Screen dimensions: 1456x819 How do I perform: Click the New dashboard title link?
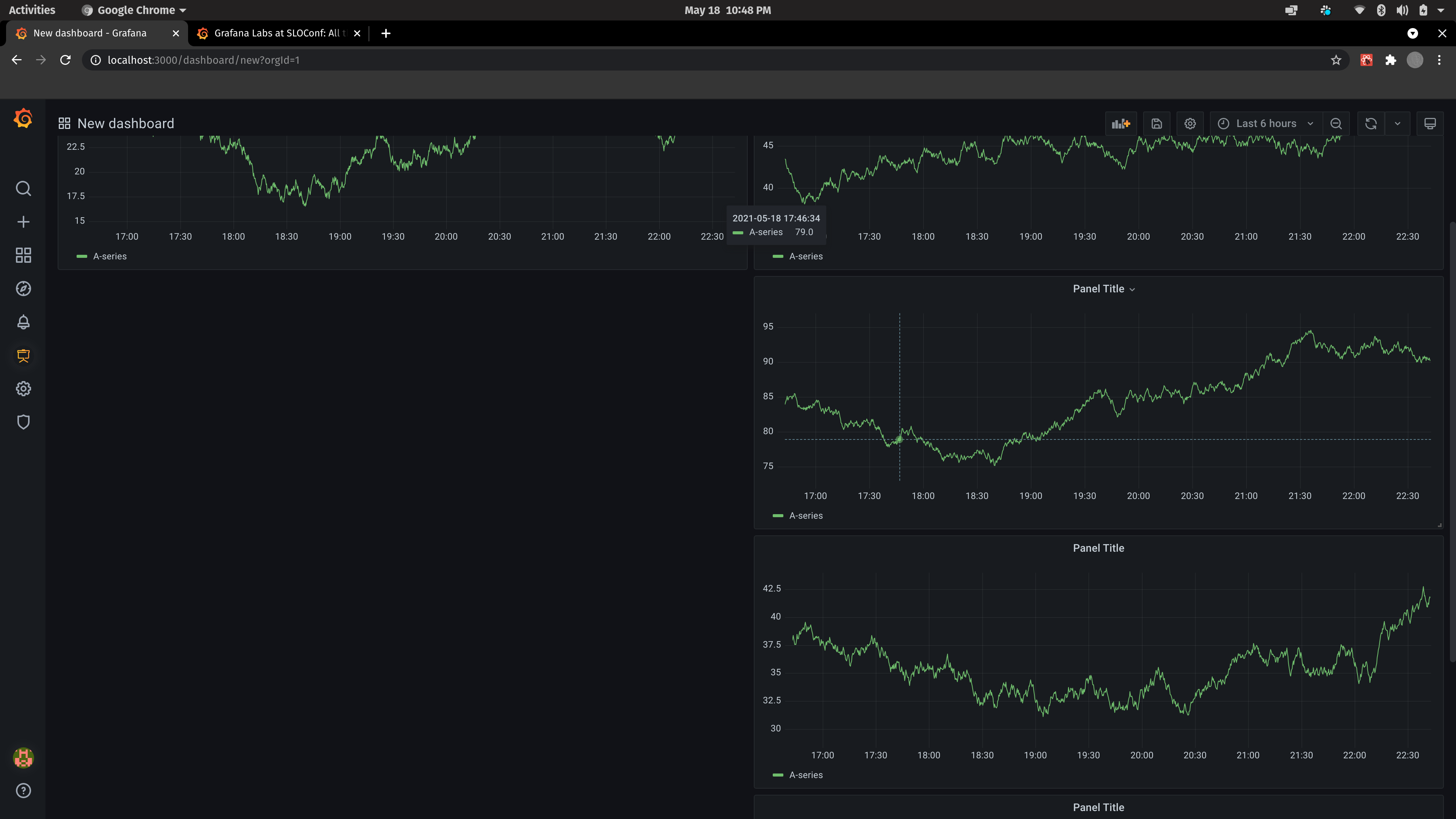coord(125,123)
